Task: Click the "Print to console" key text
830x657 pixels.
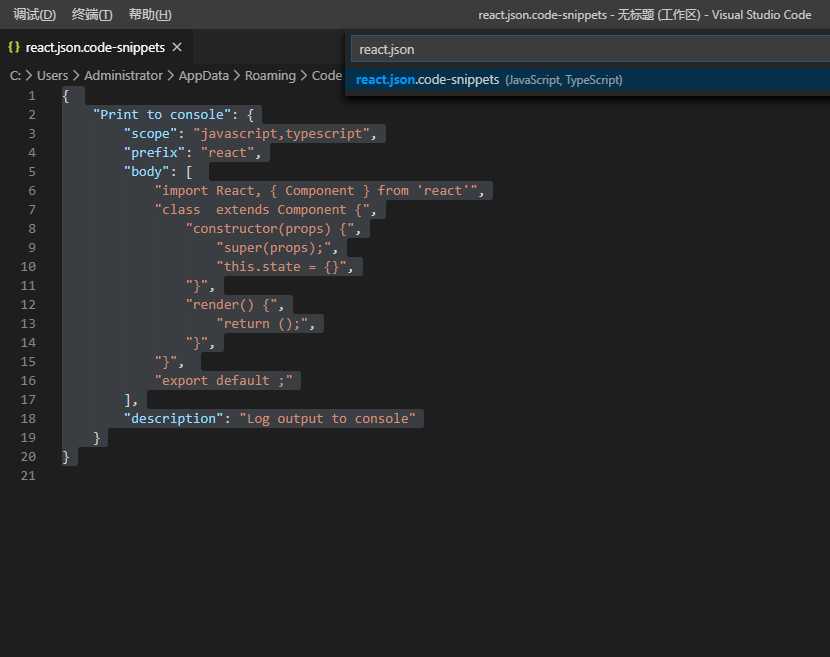Action: tap(162, 114)
